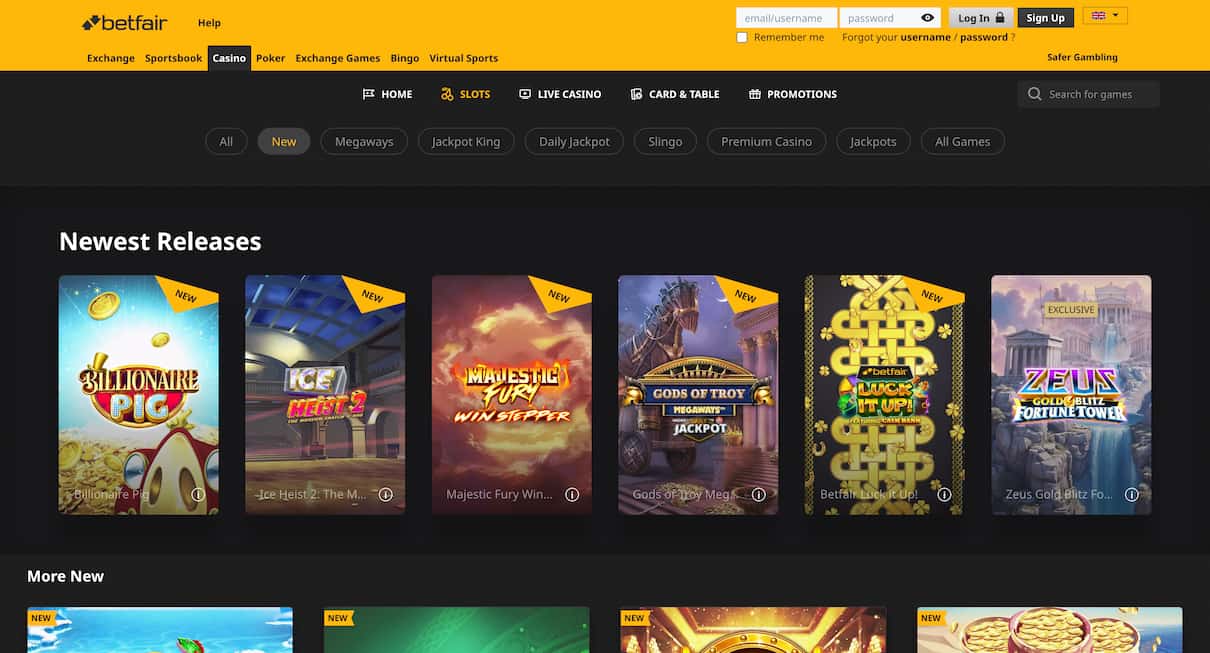Open info for Betfair Luck It Up
This screenshot has width=1210, height=653.
(x=944, y=494)
